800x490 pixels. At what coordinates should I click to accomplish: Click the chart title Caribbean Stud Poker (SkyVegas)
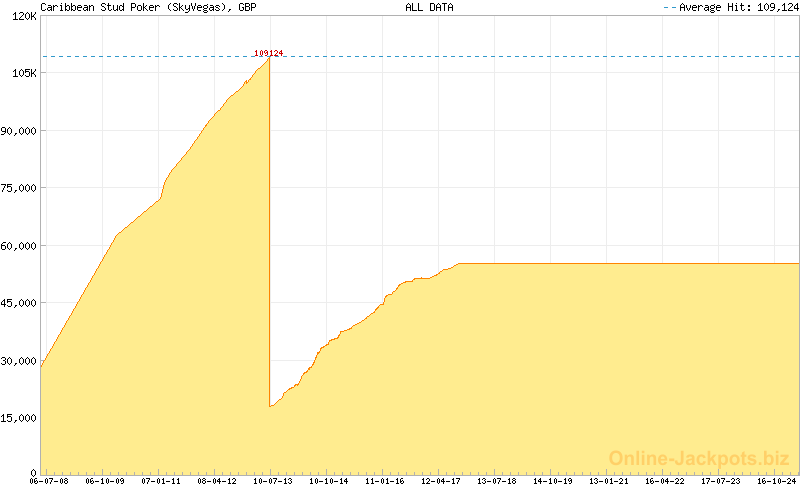[x=135, y=7]
